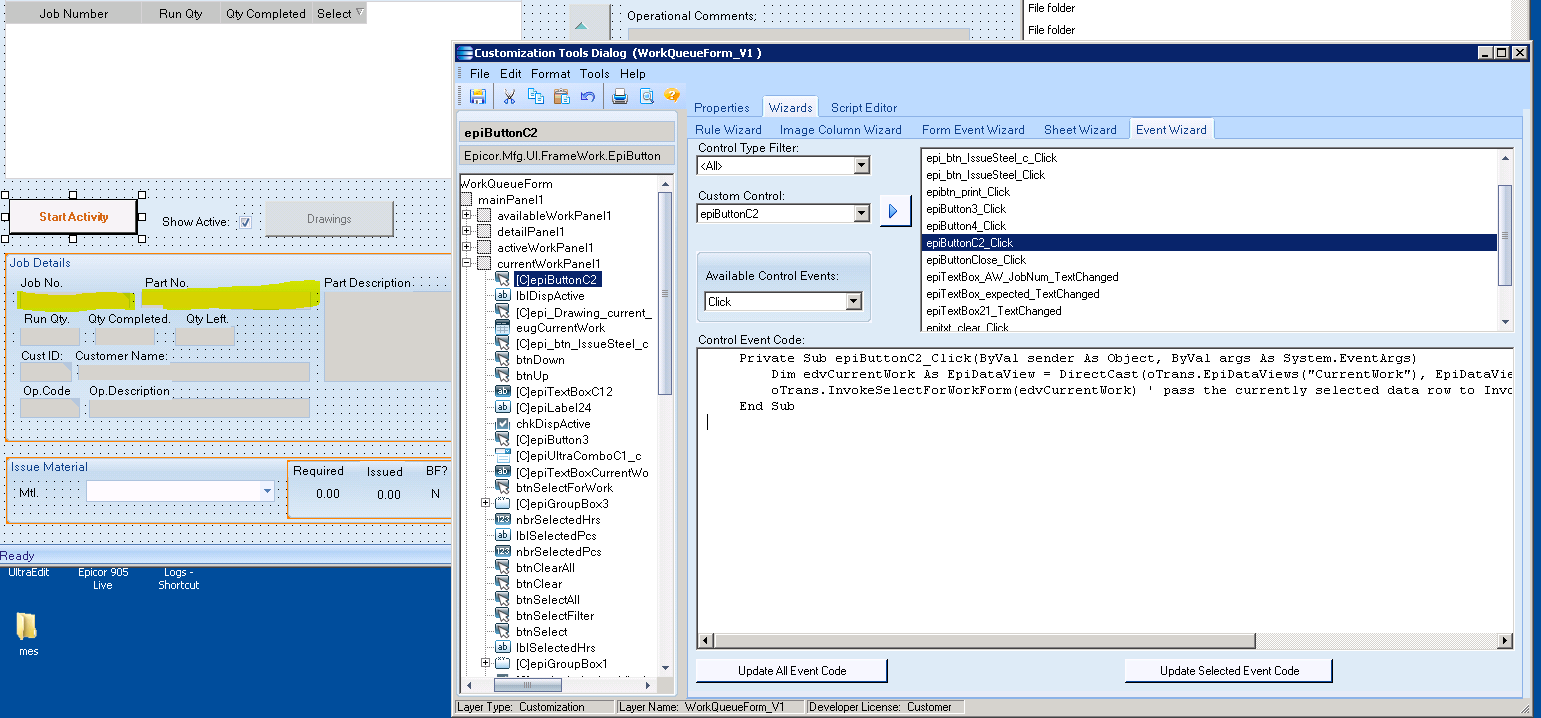
Task: Click the Help question mark icon
Action: point(672,96)
